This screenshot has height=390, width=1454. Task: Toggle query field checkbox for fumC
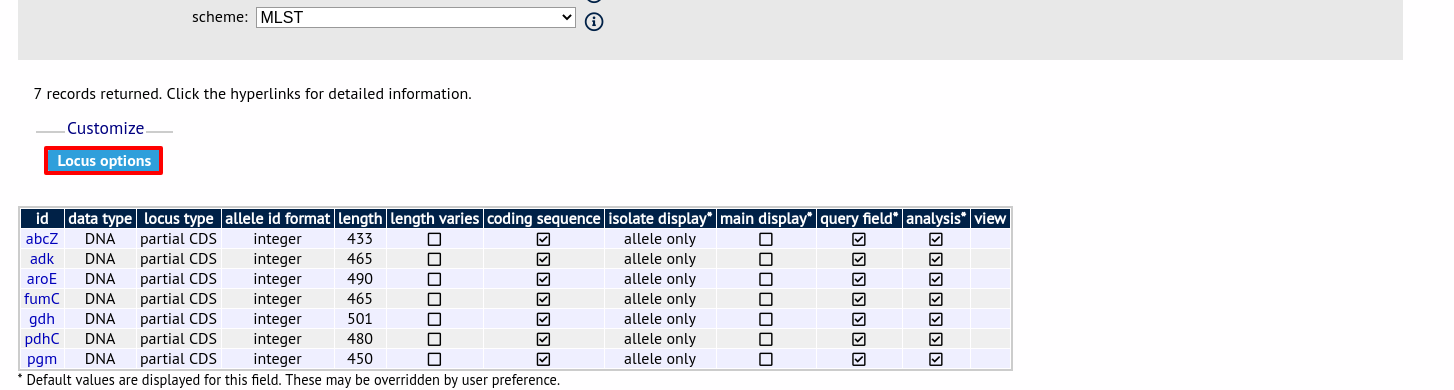pos(859,300)
